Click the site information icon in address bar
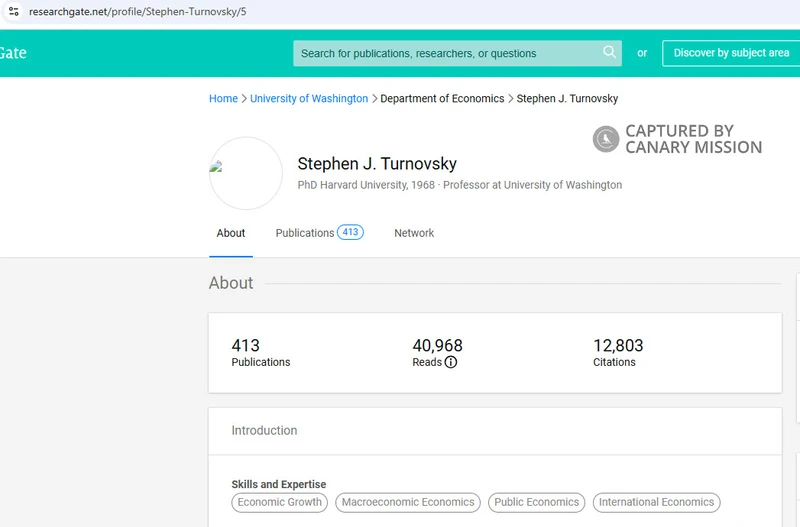 pos(14,11)
